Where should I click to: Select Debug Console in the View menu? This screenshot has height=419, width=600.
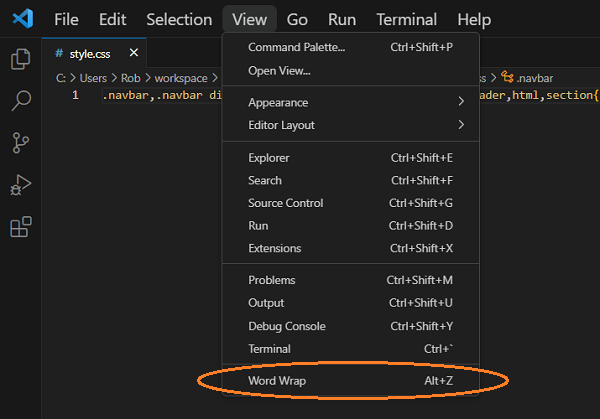point(351,326)
